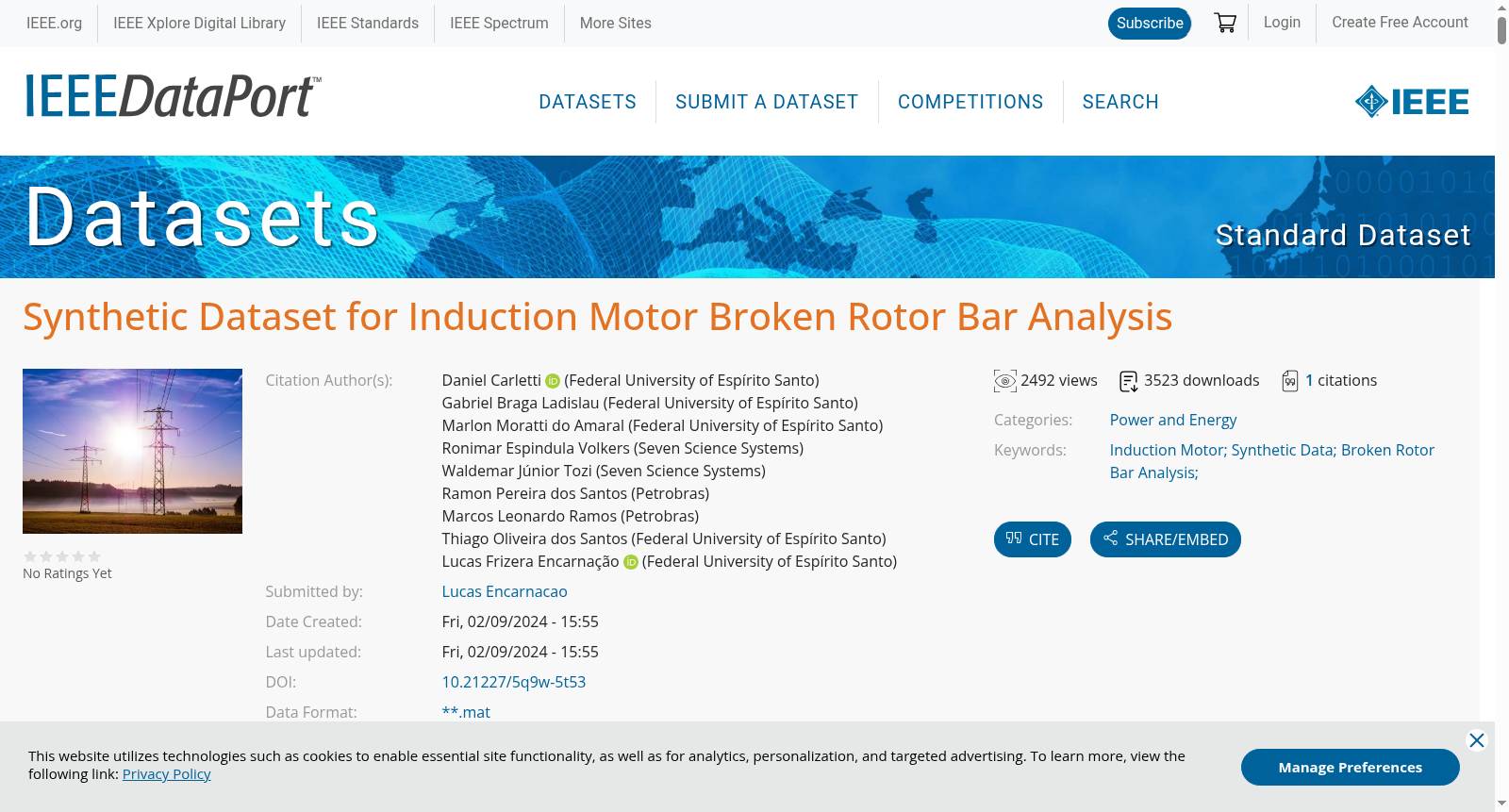Expand the More Sites menu
Viewport: 1509px width, 812px height.
click(x=615, y=23)
